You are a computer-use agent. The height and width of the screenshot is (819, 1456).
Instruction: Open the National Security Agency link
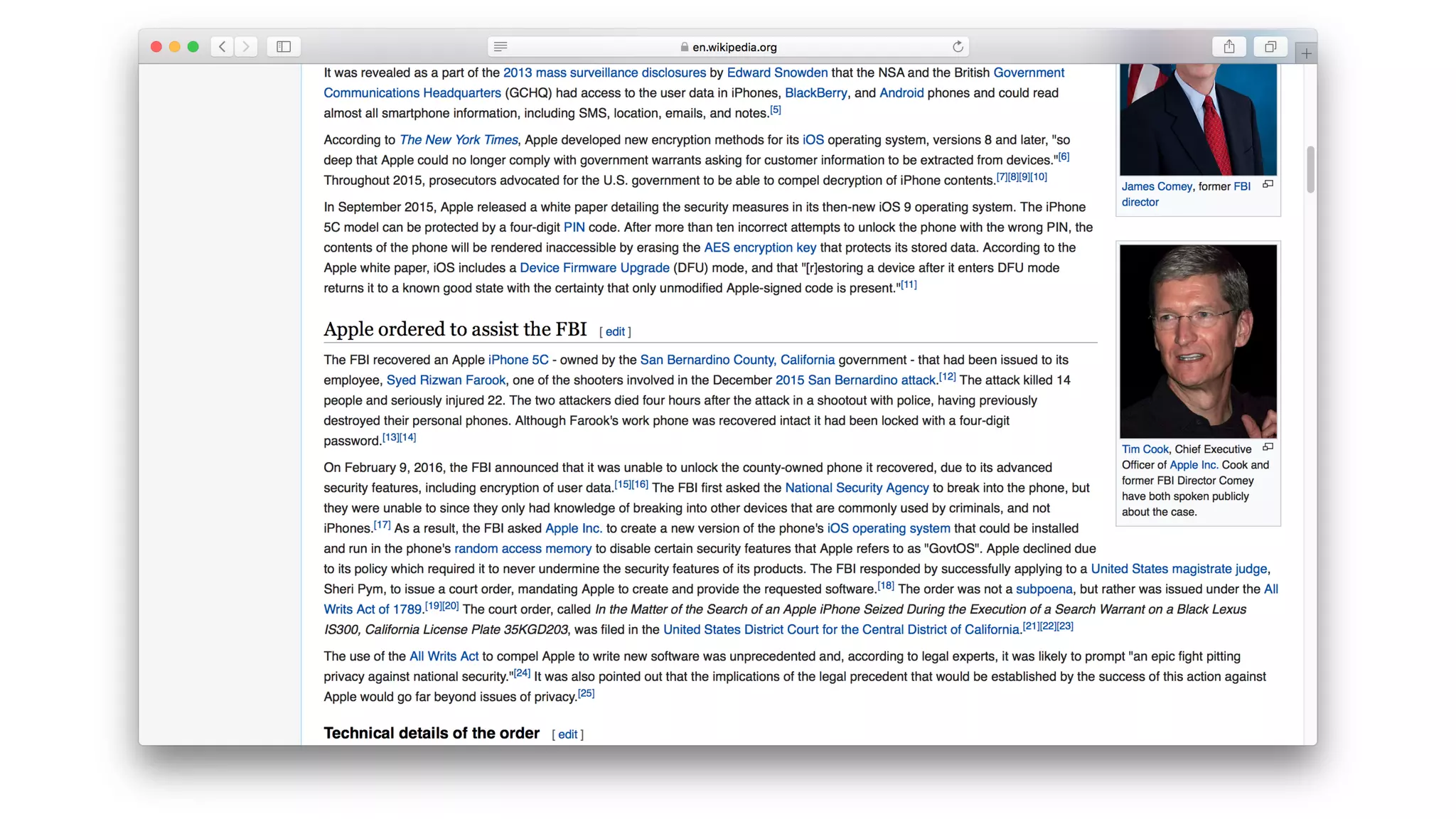856,488
